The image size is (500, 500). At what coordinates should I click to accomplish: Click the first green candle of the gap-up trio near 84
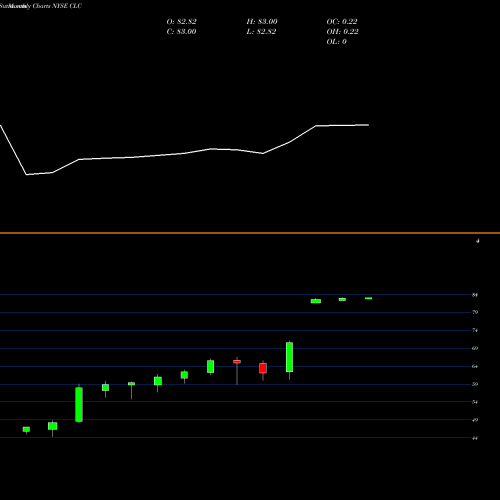tap(316, 301)
